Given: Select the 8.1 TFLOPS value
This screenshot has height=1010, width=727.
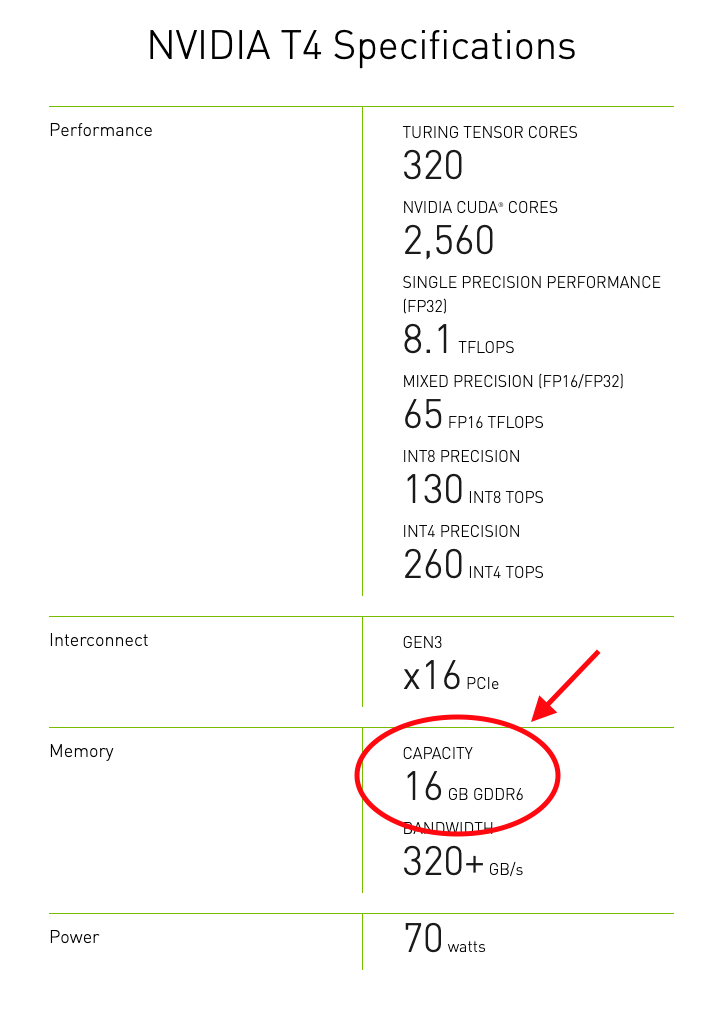Looking at the screenshot, I should coord(458,342).
